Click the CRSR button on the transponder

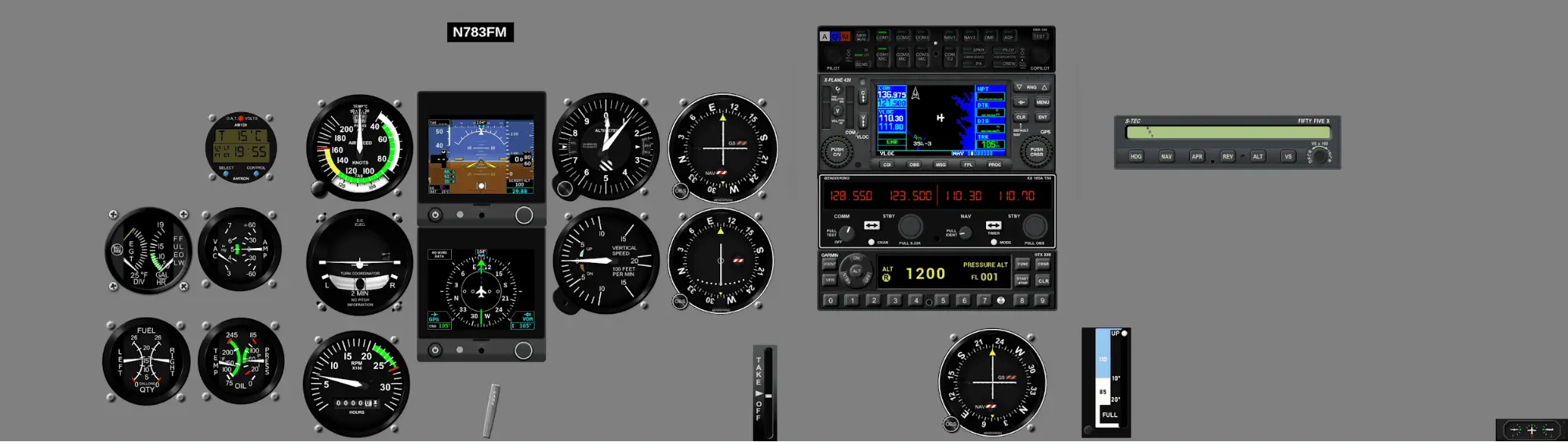(1043, 264)
